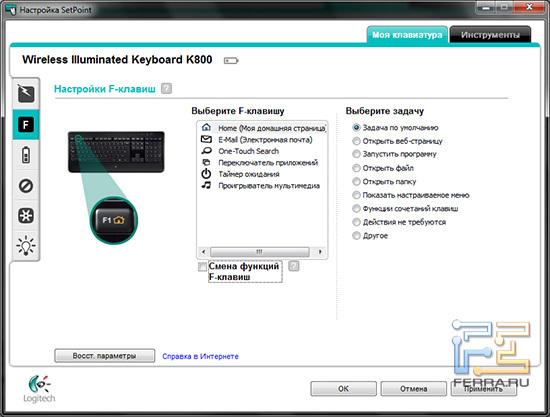Click the E-Mail envelope icon in list
550x417 pixels.
pos(206,139)
